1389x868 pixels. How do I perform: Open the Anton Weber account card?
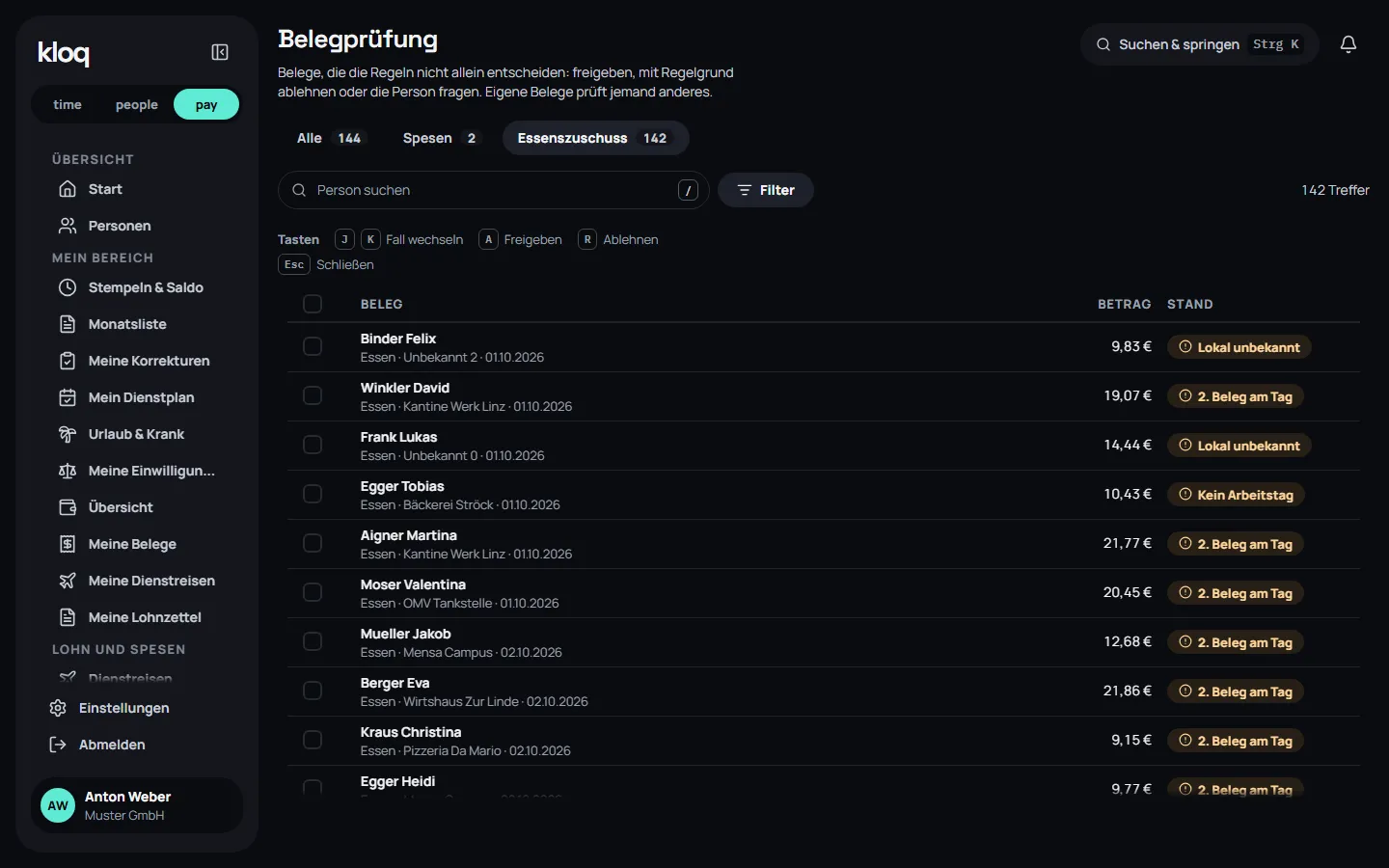coord(137,805)
